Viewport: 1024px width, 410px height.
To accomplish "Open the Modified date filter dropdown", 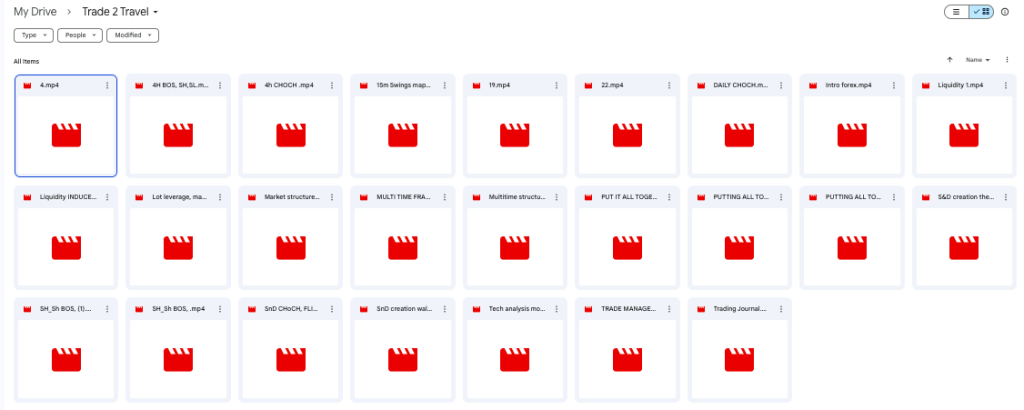I will [x=133, y=35].
